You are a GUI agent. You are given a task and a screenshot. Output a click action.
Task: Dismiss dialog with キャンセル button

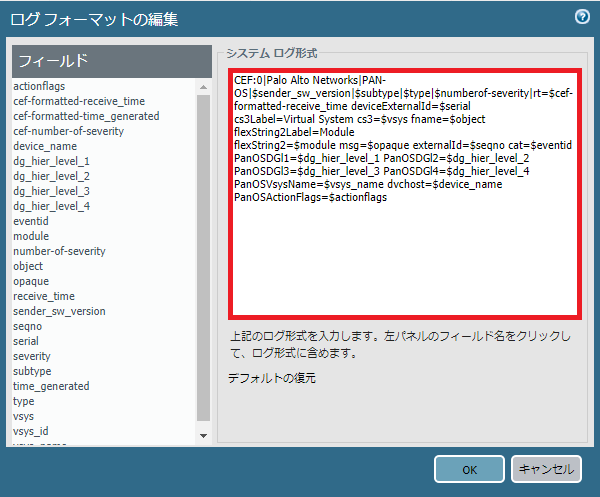(546, 469)
